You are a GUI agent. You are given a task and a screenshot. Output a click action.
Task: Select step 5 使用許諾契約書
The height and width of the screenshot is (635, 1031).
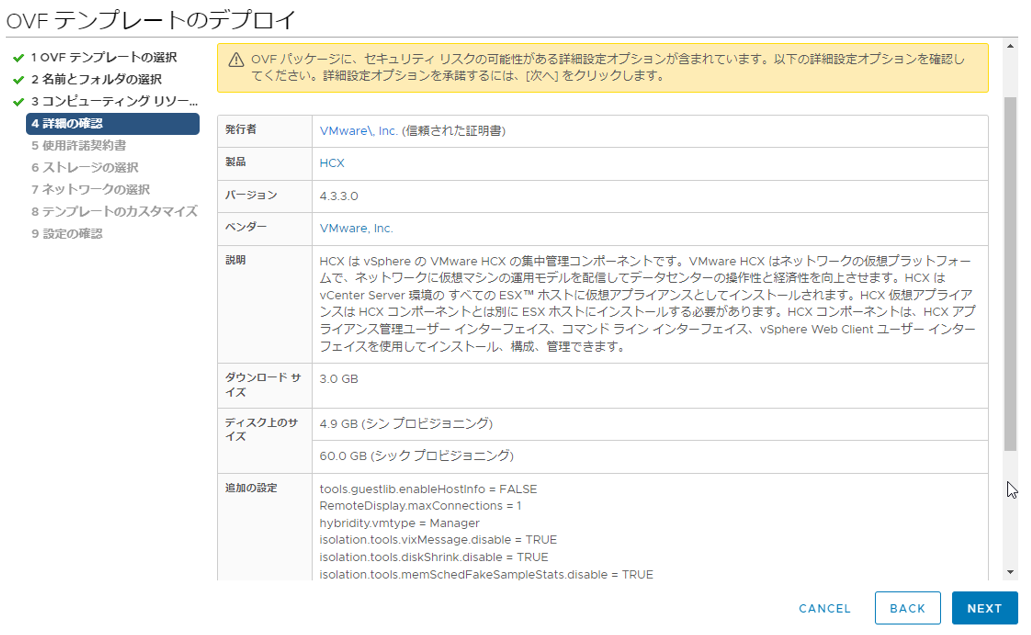point(78,146)
